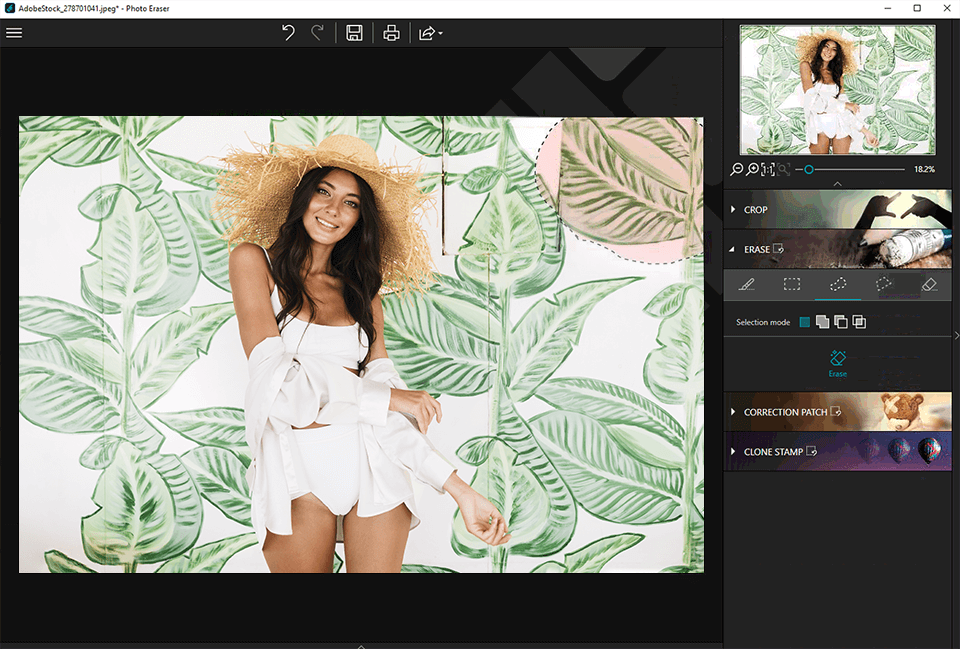Zoom out using the magnifier minus icon

(x=737, y=170)
